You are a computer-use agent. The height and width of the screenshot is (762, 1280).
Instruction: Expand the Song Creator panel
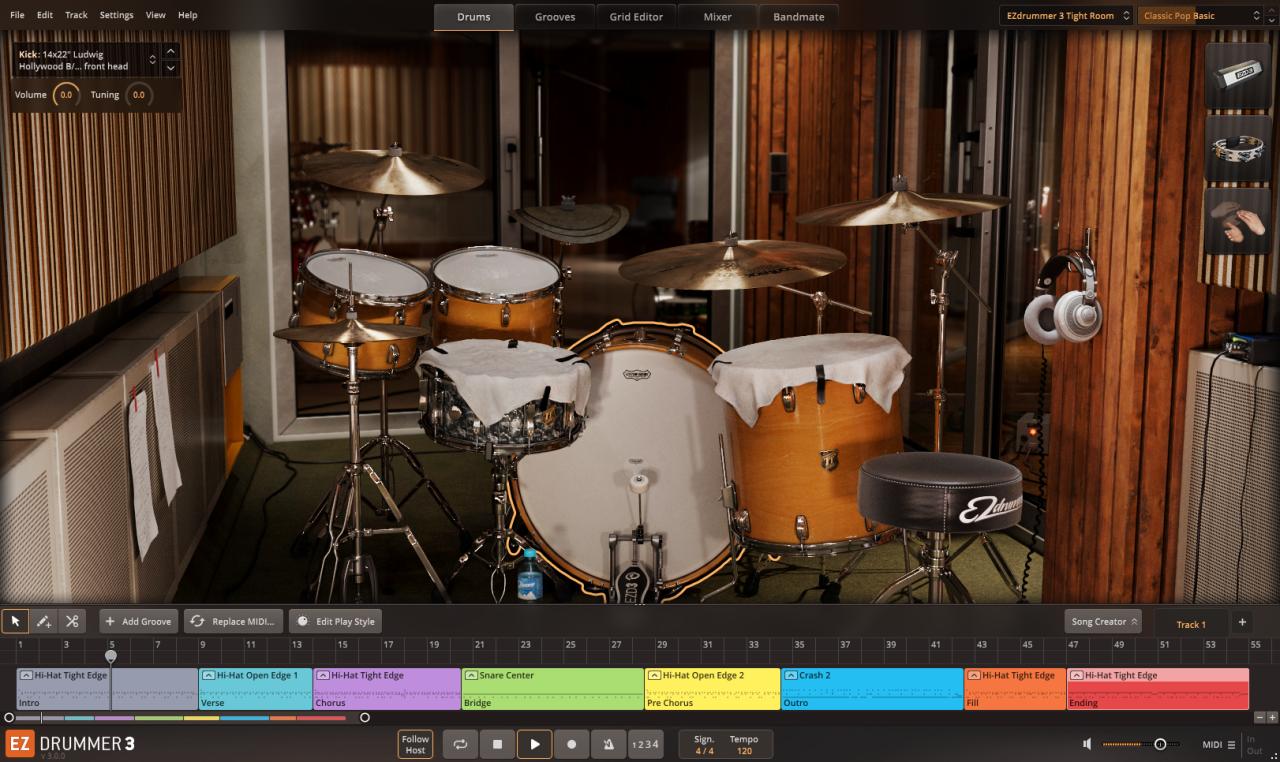tap(1103, 621)
